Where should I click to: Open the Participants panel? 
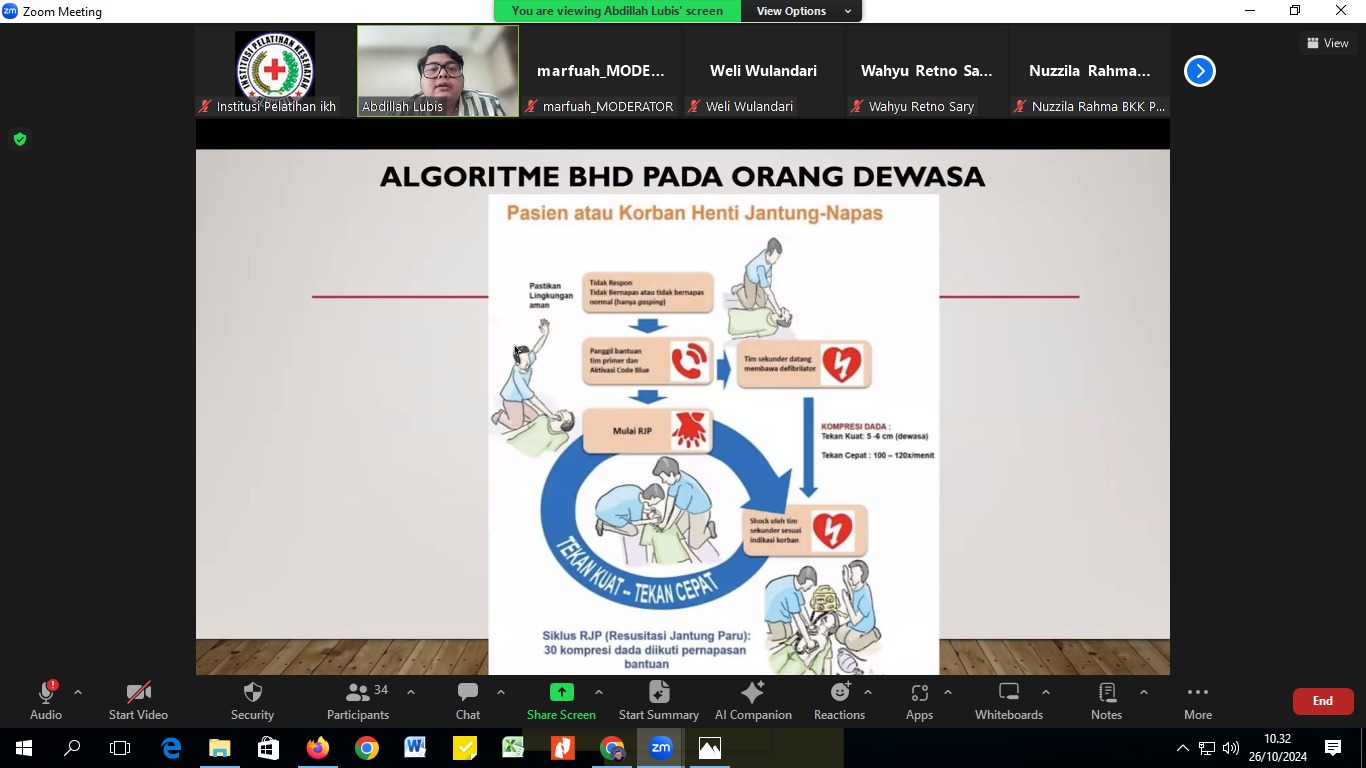pyautogui.click(x=358, y=700)
